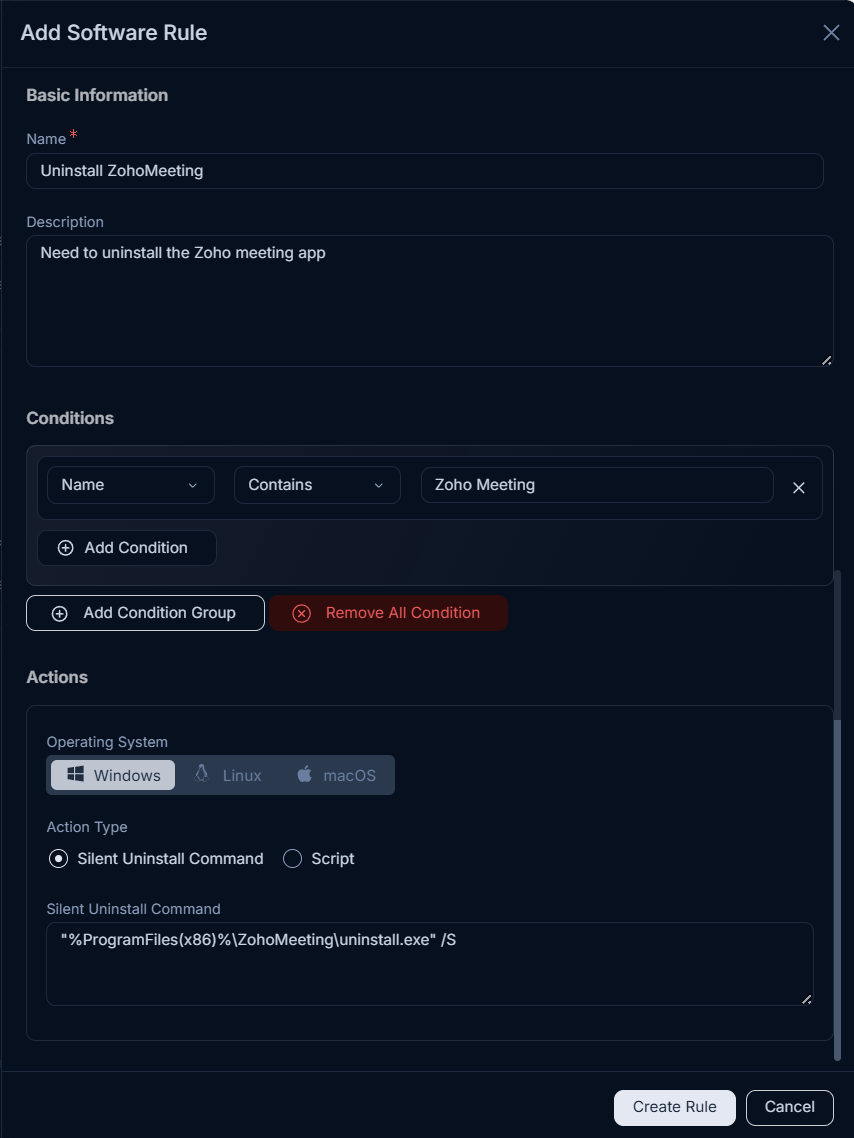
Task: Open the Contains operator dropdown
Action: [317, 485]
